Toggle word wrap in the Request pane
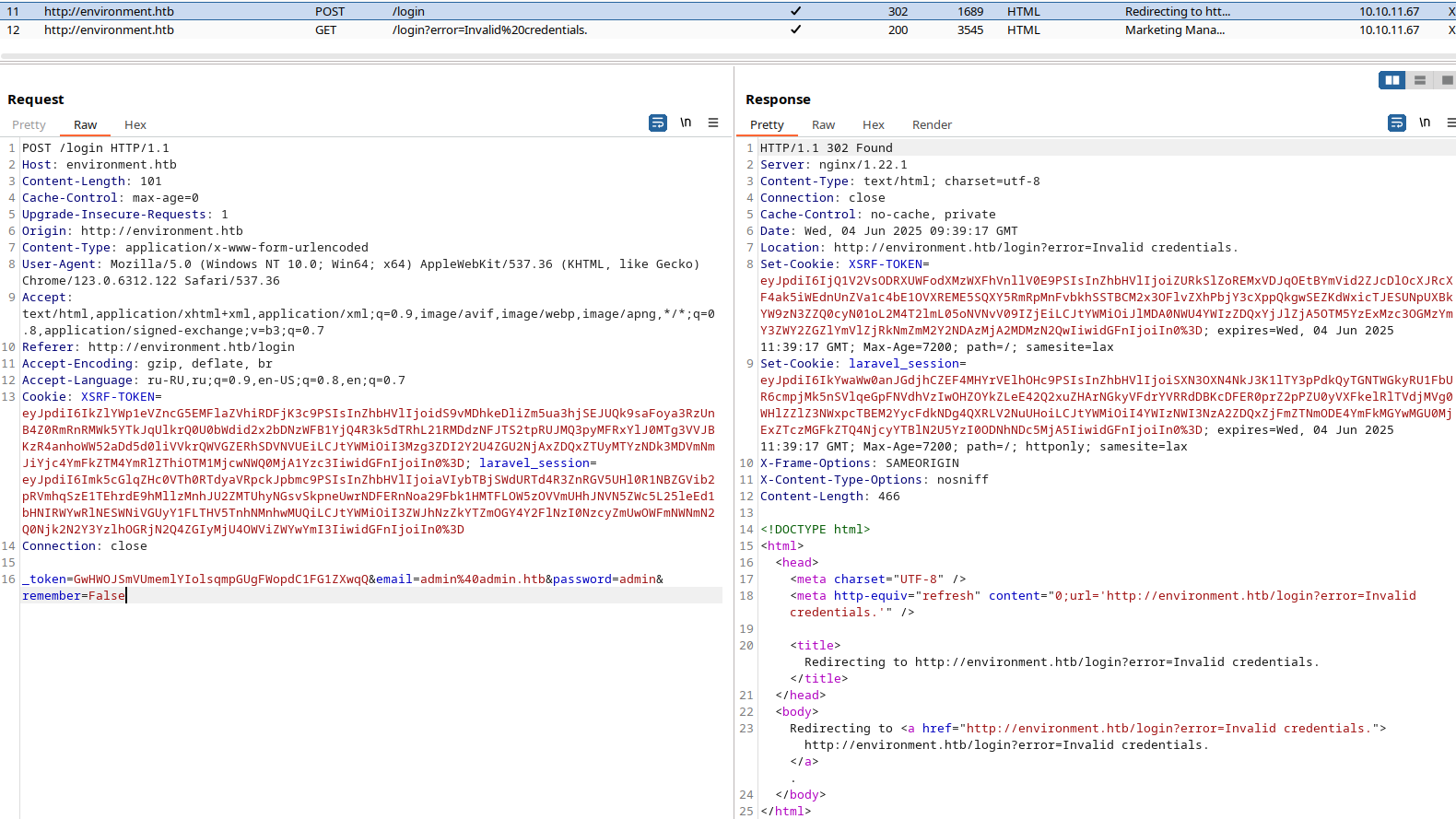1456x819 pixels. point(658,123)
